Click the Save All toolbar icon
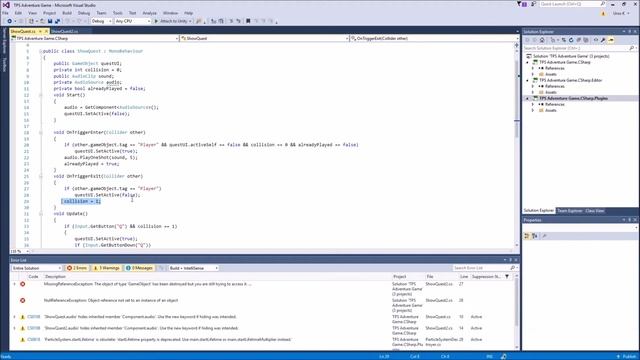Image resolution: width=640 pixels, height=360 pixels. point(58,21)
